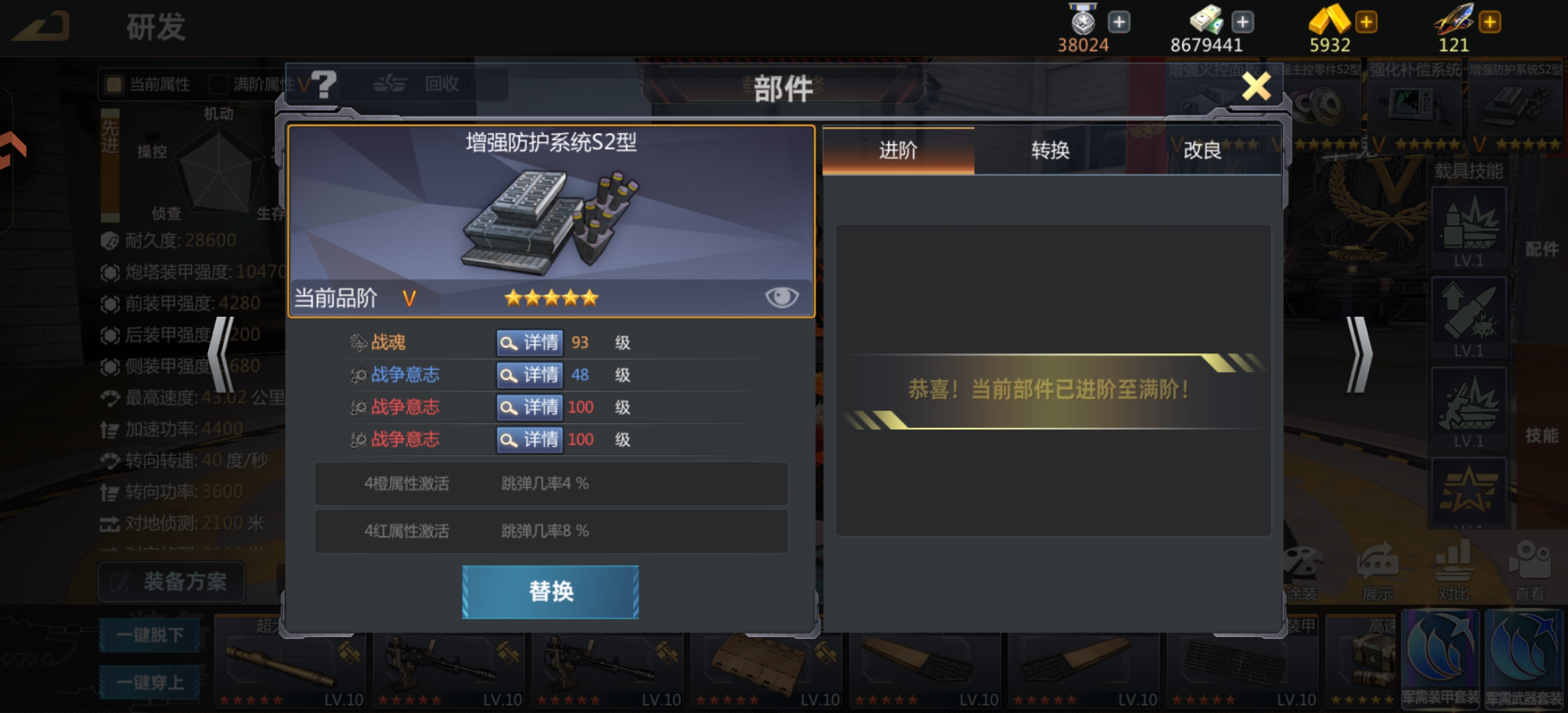This screenshot has width=1568, height=713.
Task: Click the blue 替换 replace button
Action: click(x=550, y=591)
